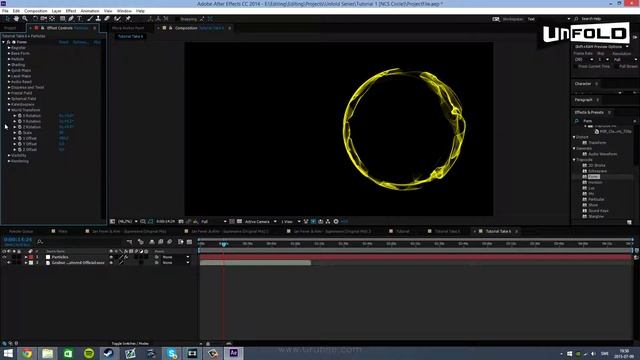Screen dimensions: 640x360
Task: Select the Rotation tool
Action: point(35,19)
